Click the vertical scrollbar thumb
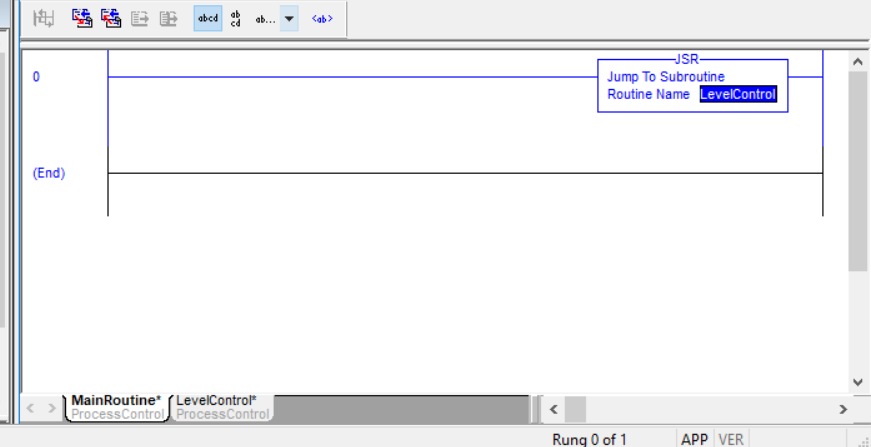 pyautogui.click(x=857, y=171)
